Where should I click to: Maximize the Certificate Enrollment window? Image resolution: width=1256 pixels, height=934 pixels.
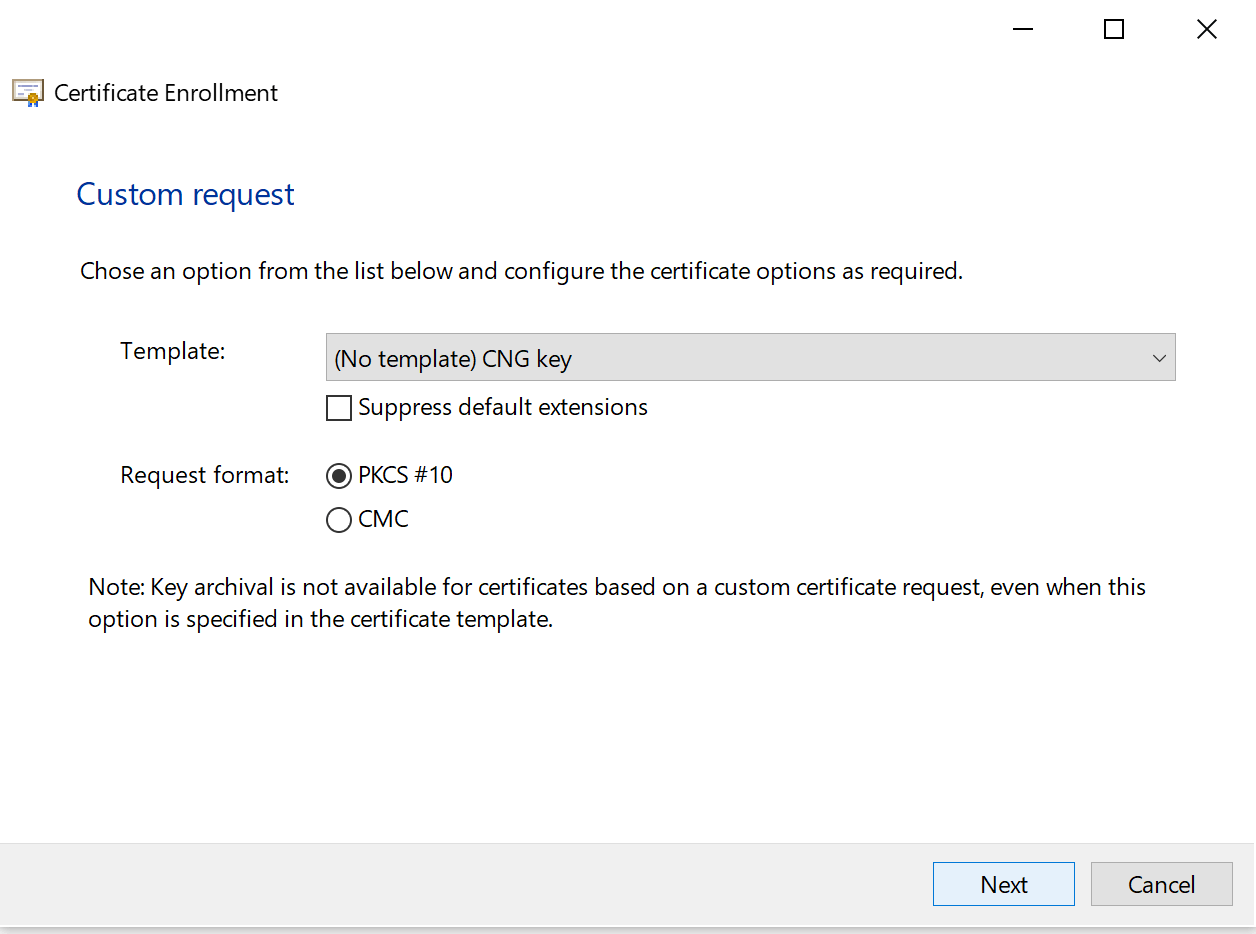pyautogui.click(x=1113, y=29)
